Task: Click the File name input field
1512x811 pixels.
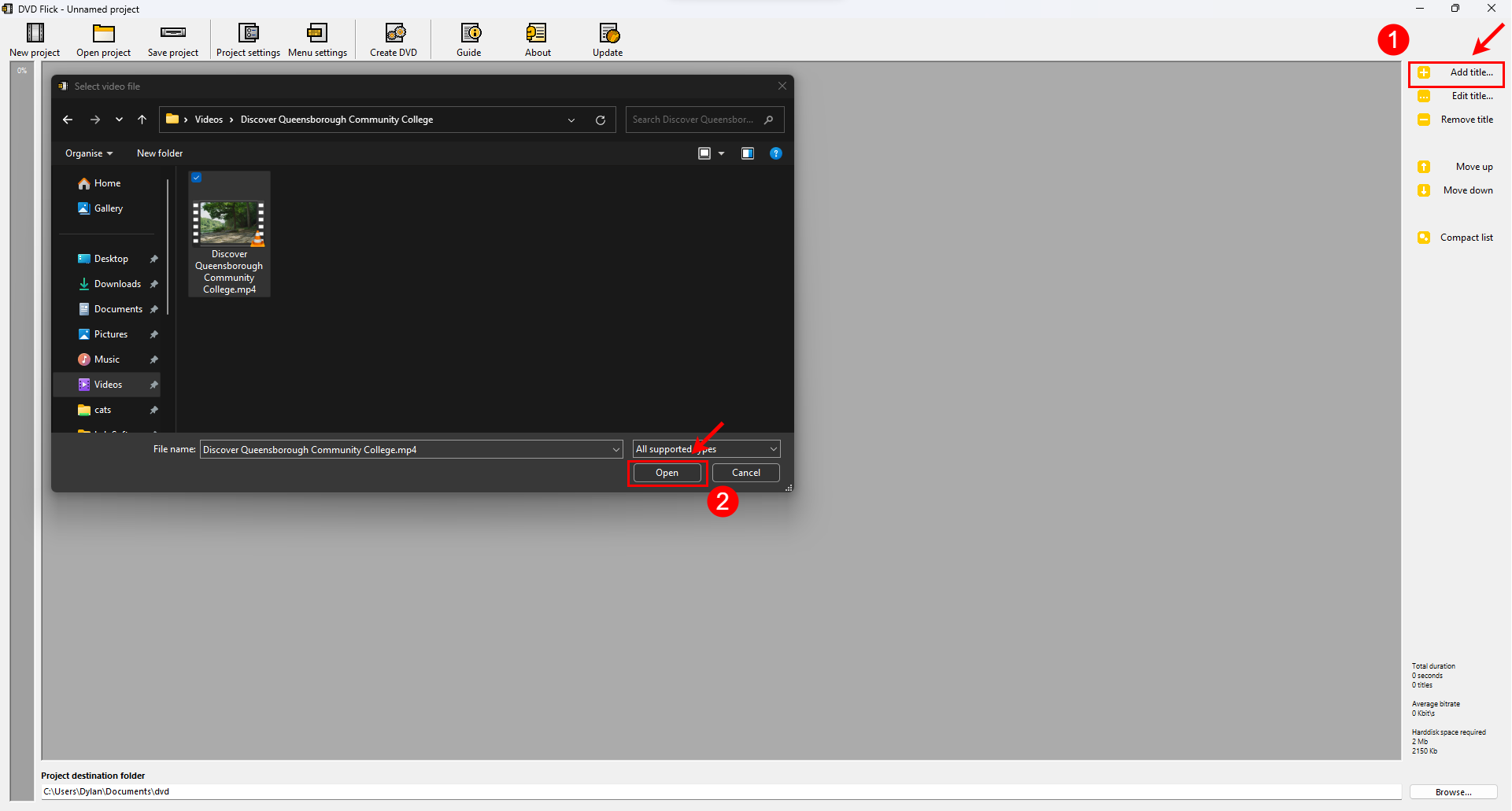Action: click(x=405, y=449)
